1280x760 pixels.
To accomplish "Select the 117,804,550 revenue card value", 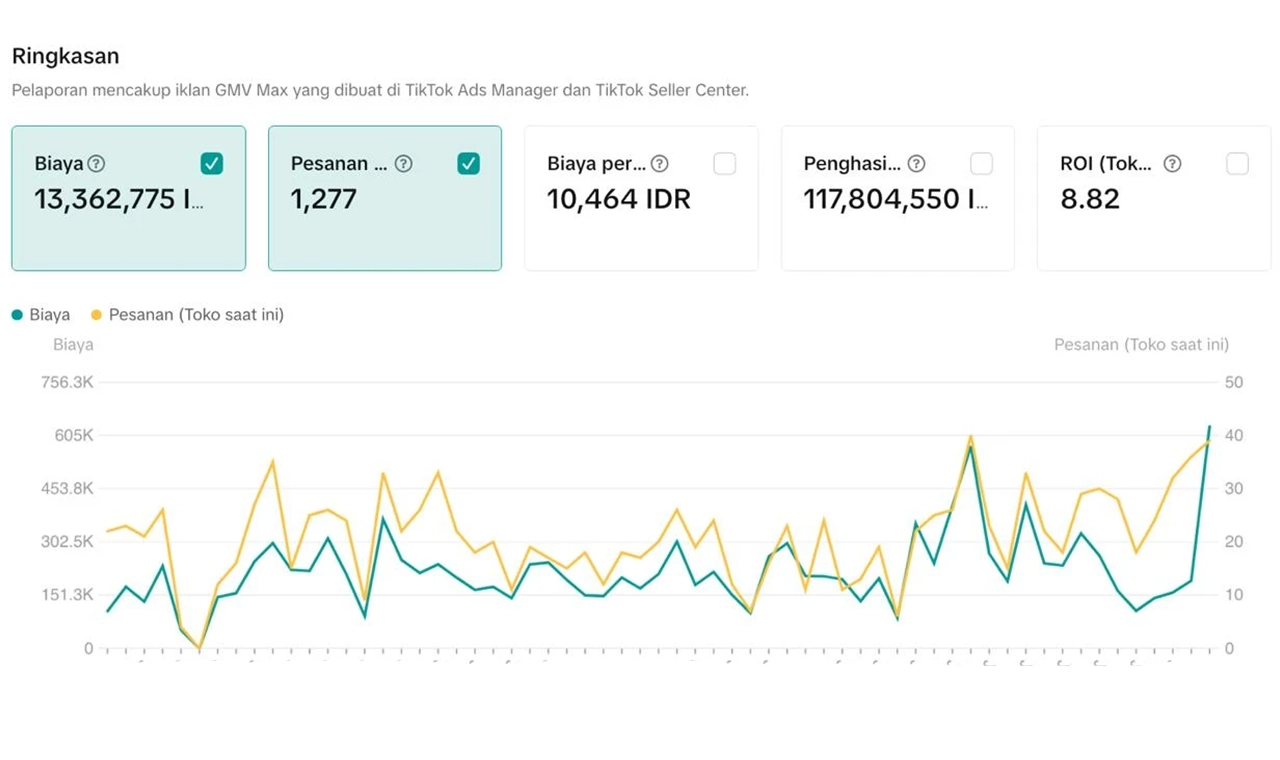I will [895, 199].
